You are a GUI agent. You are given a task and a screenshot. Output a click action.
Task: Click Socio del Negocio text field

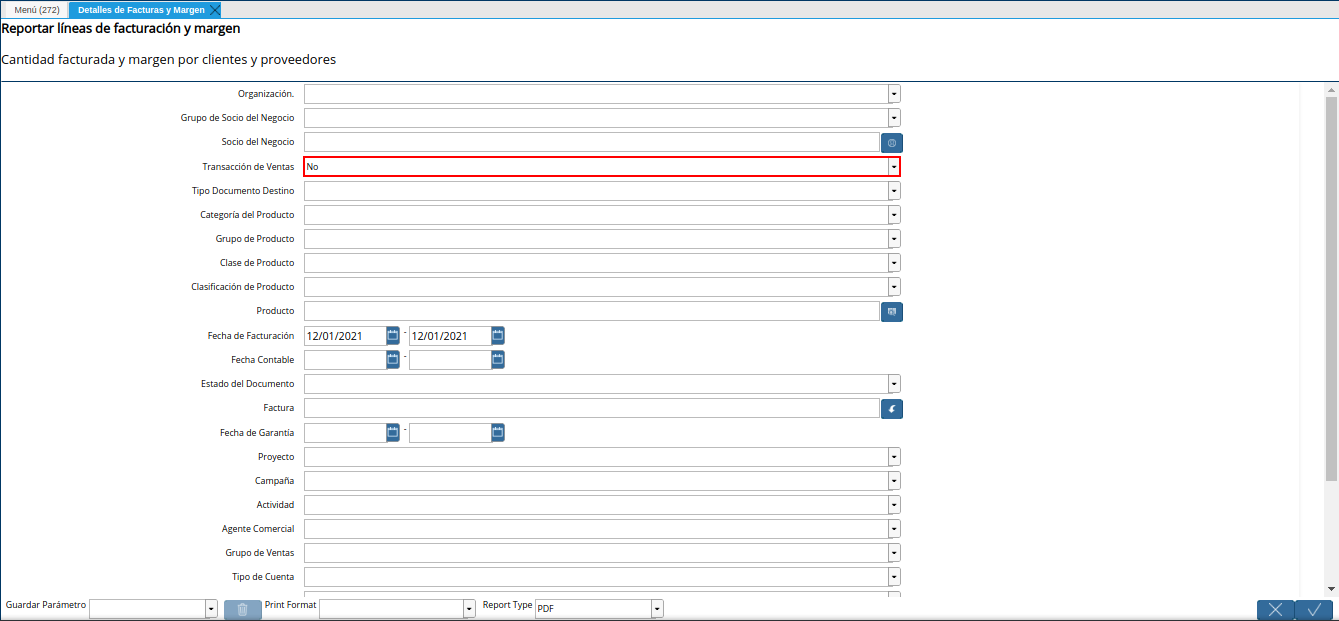tap(592, 143)
